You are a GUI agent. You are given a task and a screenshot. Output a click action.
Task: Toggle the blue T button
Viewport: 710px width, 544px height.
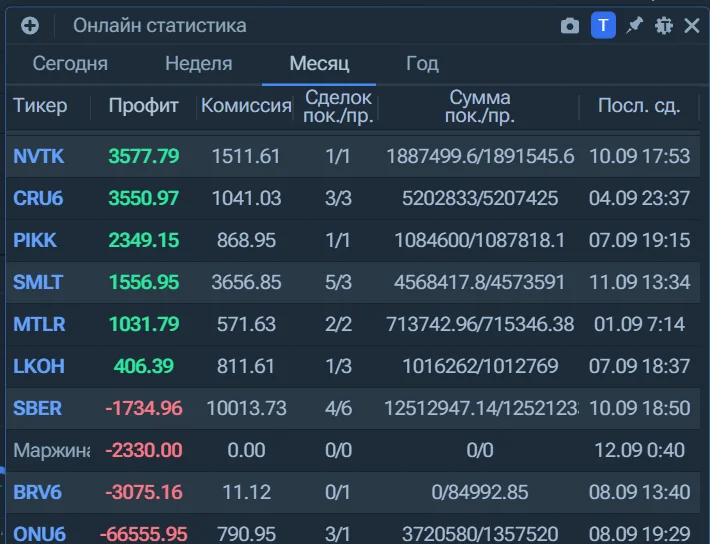603,25
